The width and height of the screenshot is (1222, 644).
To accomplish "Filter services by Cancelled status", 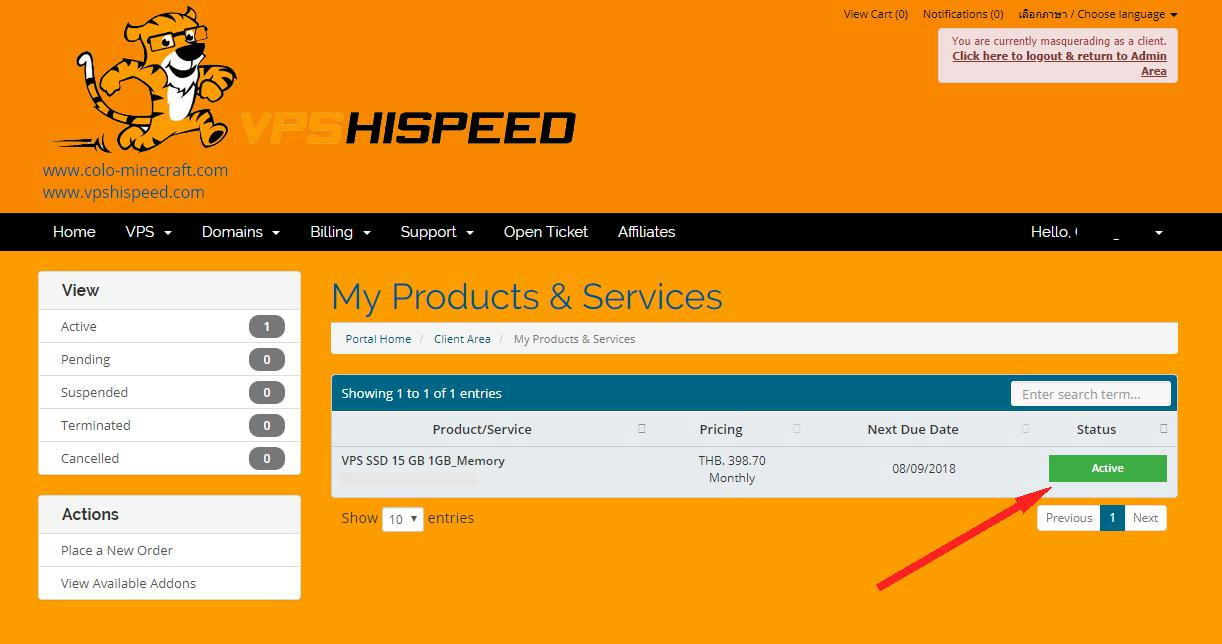I will pos(169,459).
